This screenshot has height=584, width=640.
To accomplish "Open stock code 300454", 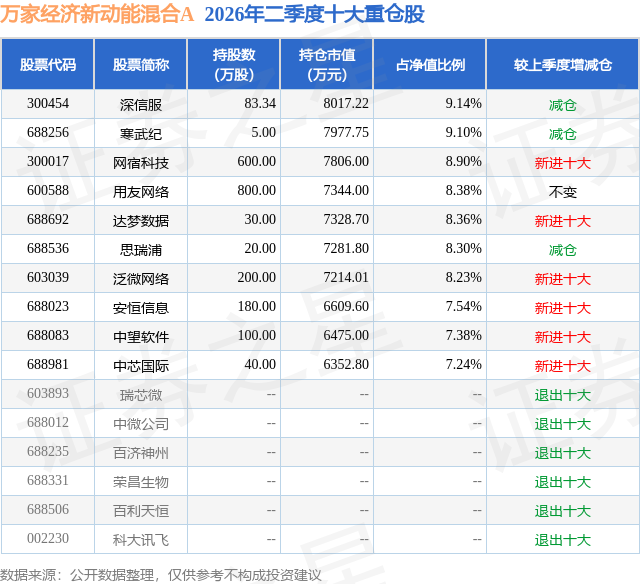I will point(48,104).
